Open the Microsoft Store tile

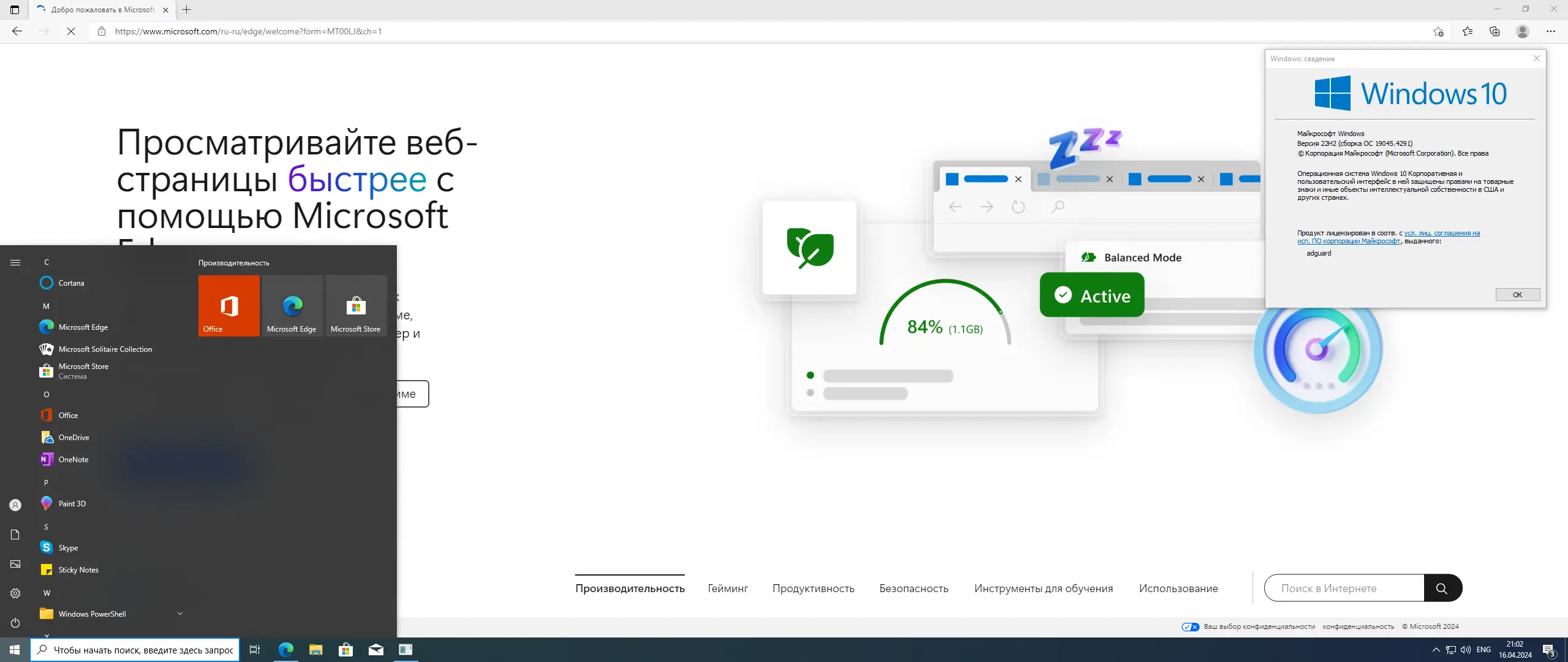[356, 305]
